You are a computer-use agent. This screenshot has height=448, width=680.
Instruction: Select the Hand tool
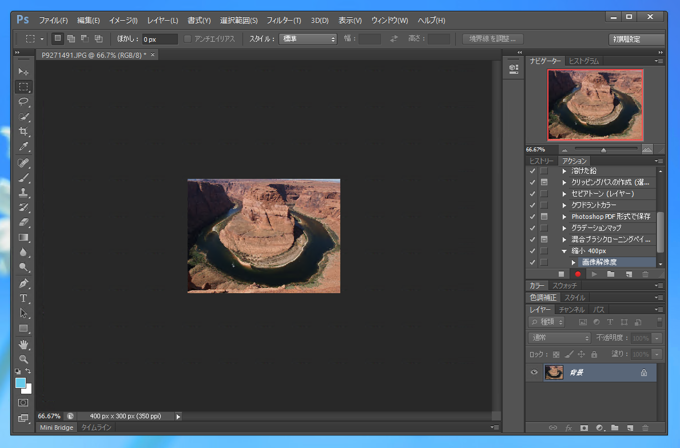23,345
